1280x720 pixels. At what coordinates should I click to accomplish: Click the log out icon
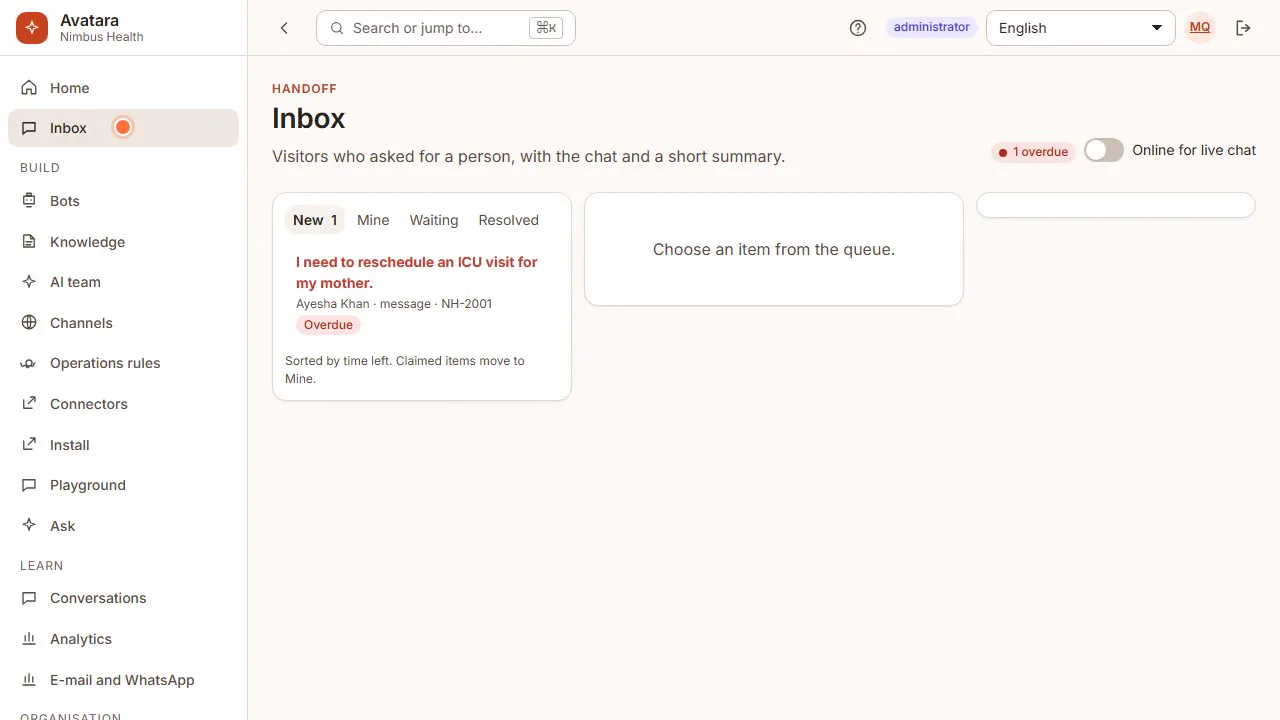click(1244, 28)
